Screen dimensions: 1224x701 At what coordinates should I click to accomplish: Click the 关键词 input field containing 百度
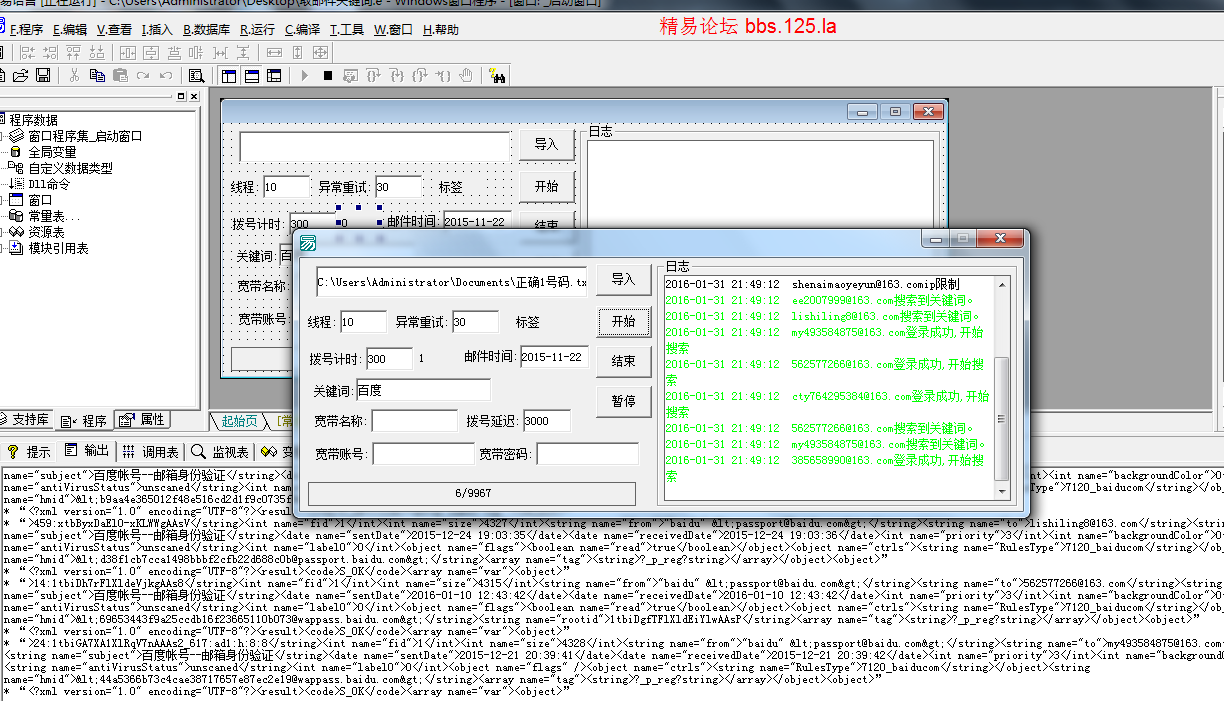click(x=430, y=390)
